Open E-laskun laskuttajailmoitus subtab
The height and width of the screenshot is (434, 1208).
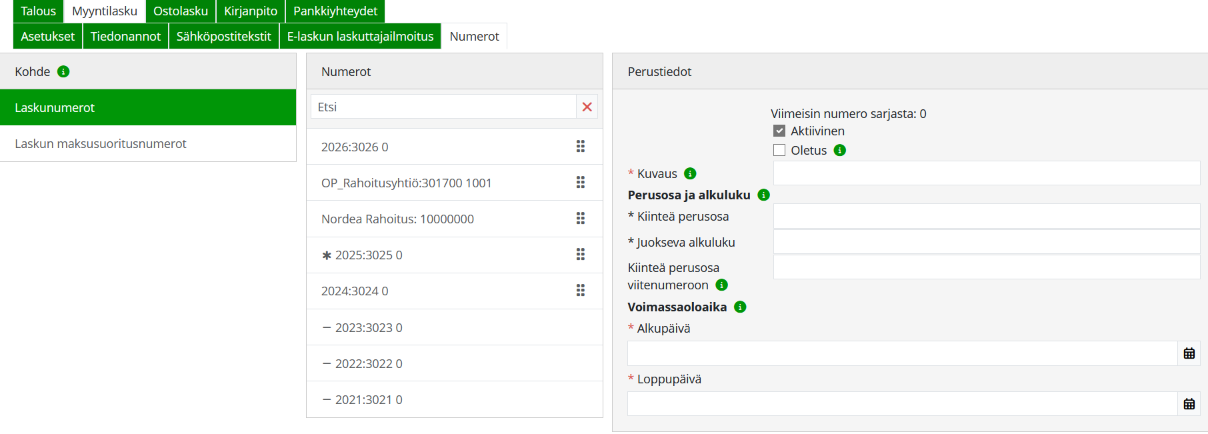pyautogui.click(x=360, y=36)
